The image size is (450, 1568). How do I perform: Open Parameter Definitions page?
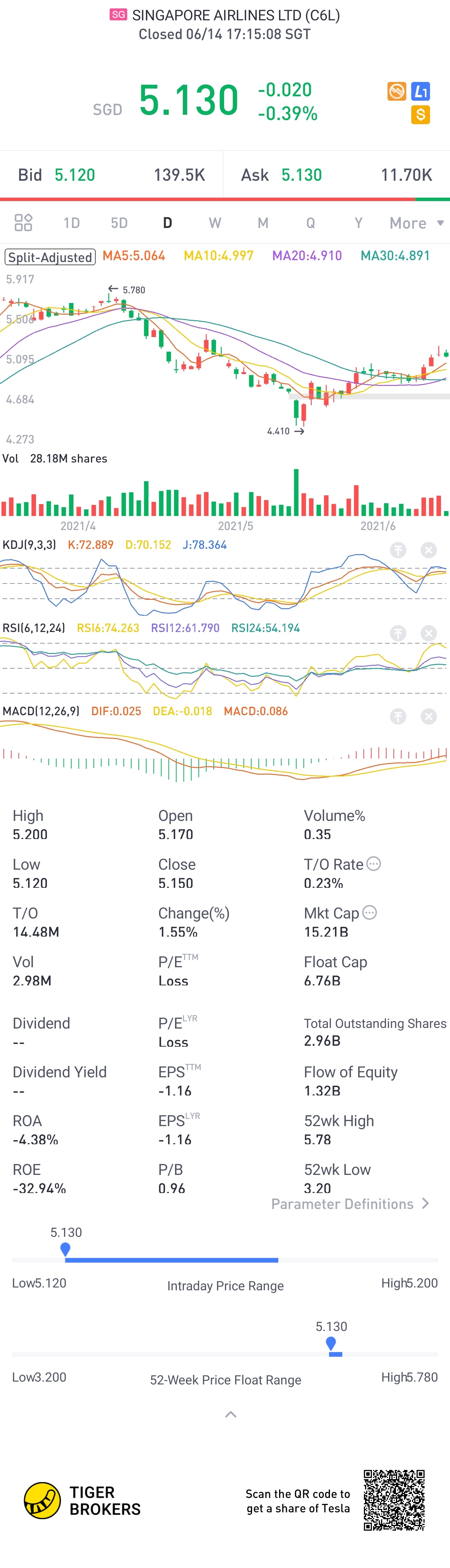[350, 1203]
